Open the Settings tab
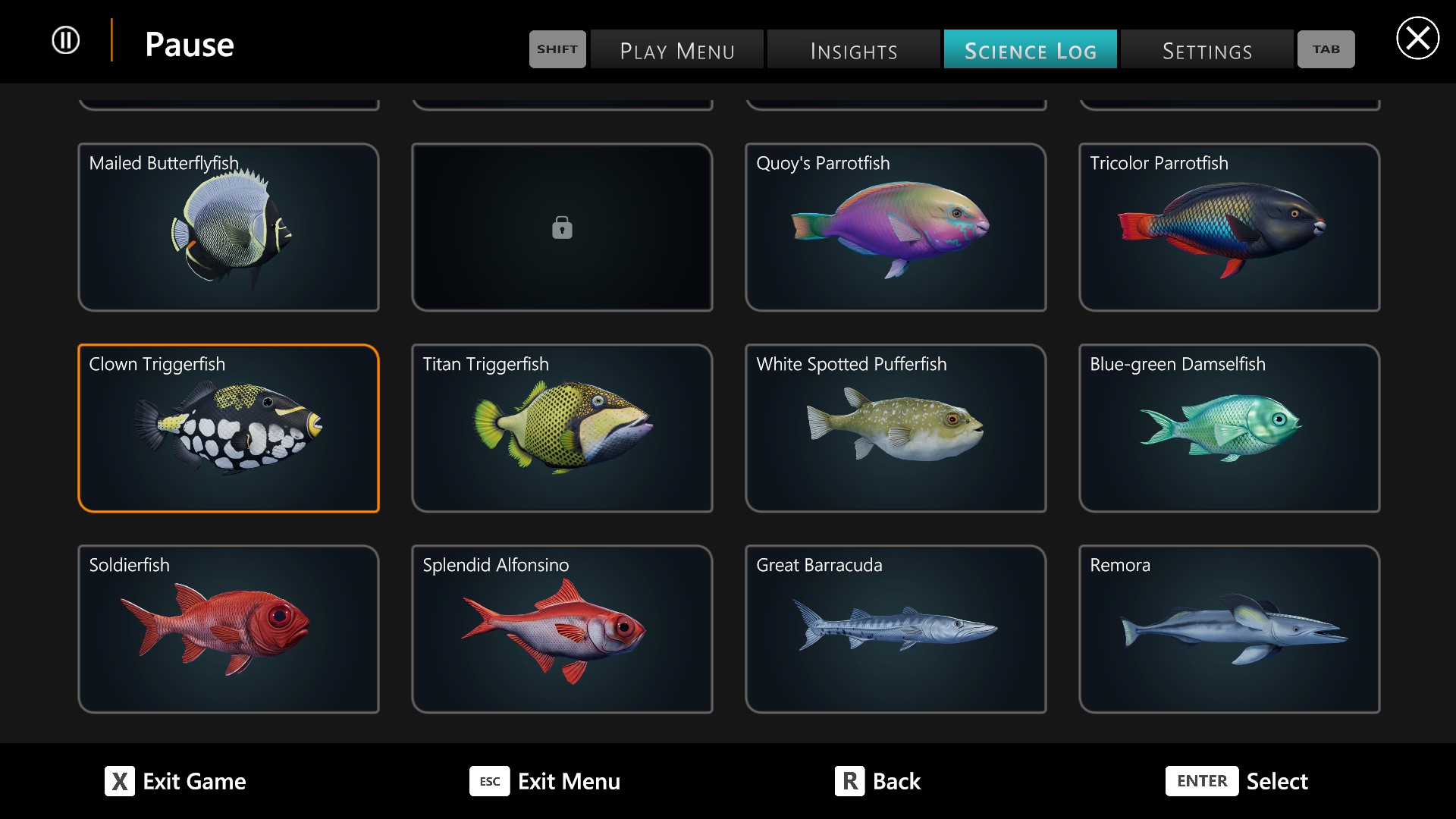Screen dimensions: 1456x819 pyautogui.click(x=1207, y=49)
